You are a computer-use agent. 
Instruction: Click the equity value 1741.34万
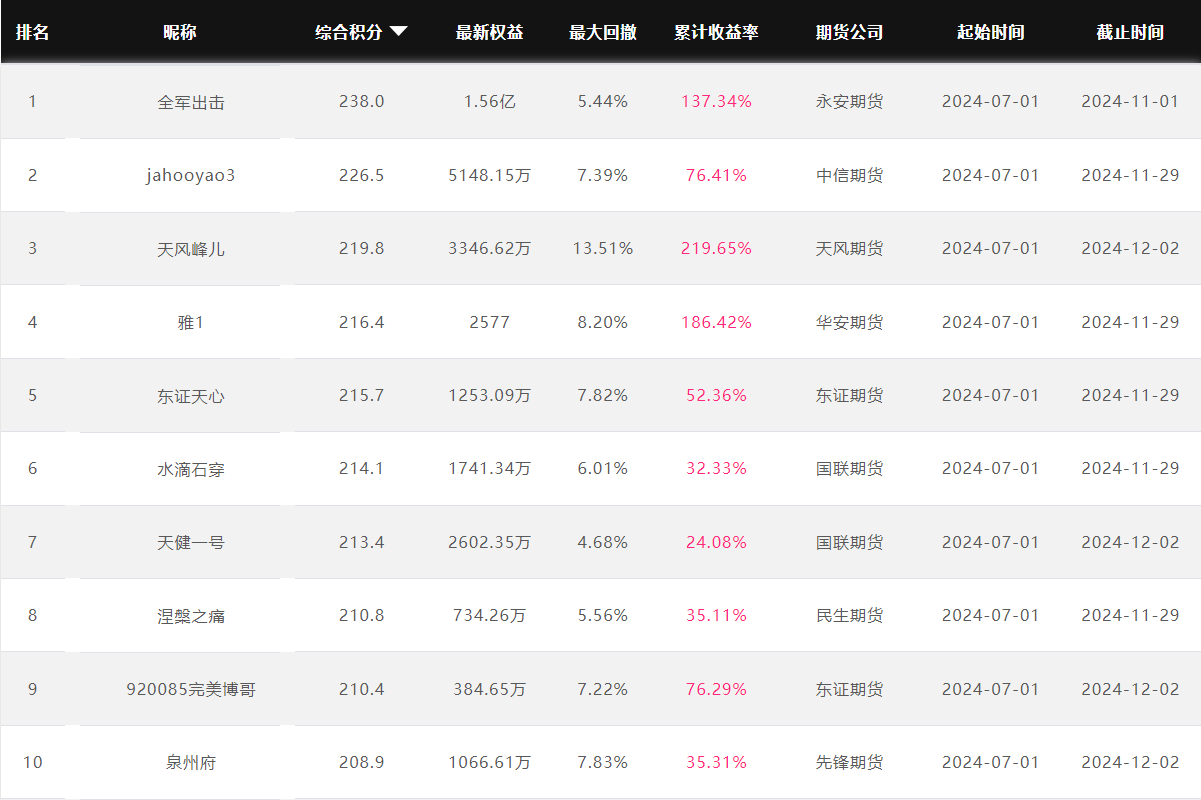[x=490, y=468]
